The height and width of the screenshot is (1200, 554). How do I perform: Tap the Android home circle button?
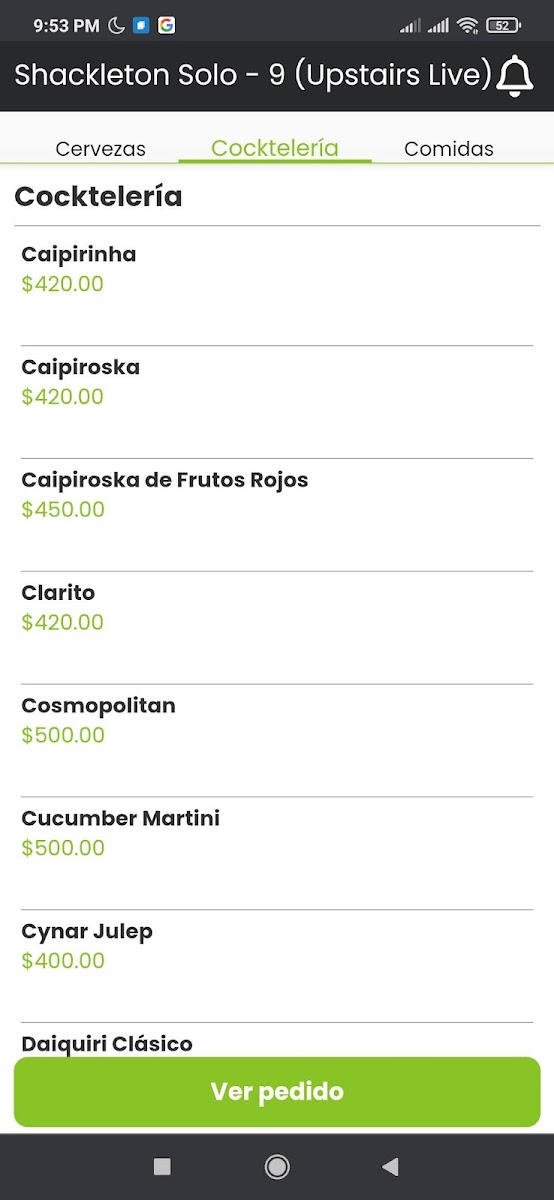(277, 1166)
